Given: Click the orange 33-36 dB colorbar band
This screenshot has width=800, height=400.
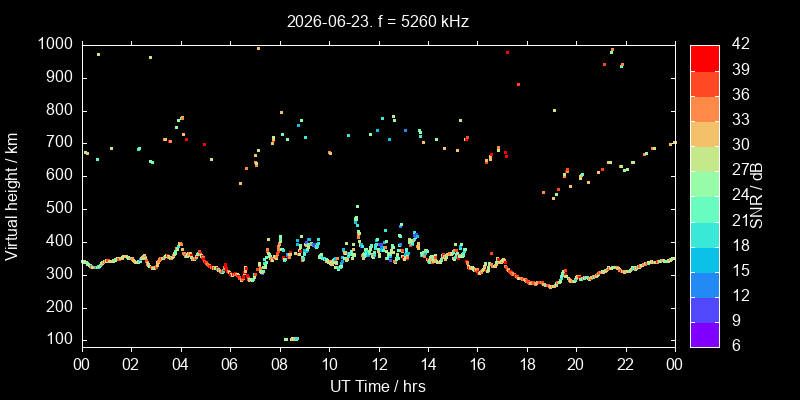Looking at the screenshot, I should 705,108.
